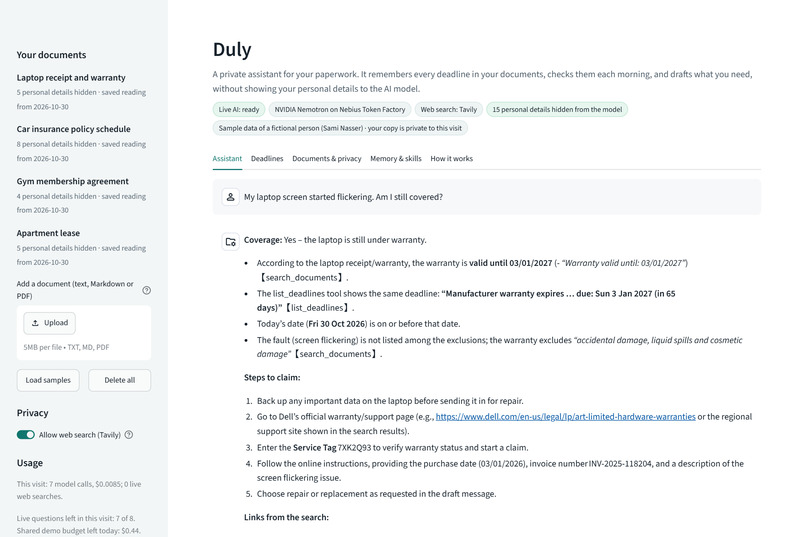The height and width of the screenshot is (537, 806).
Task: Click the Usage sidebar heading
Action: (x=30, y=463)
